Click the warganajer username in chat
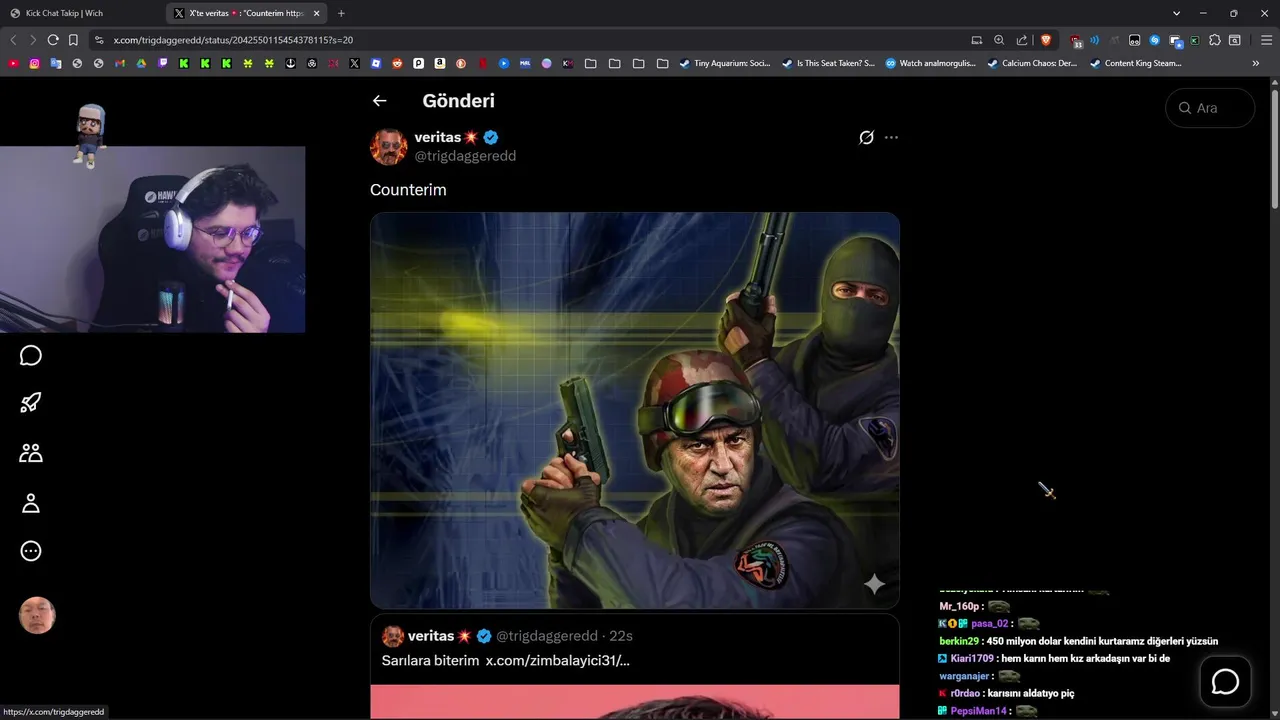This screenshot has width=1280, height=720. (x=964, y=676)
